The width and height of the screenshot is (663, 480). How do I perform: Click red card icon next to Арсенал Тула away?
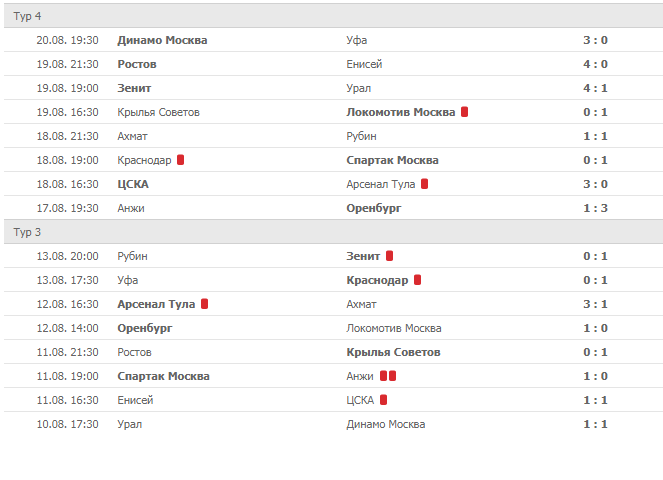point(425,184)
